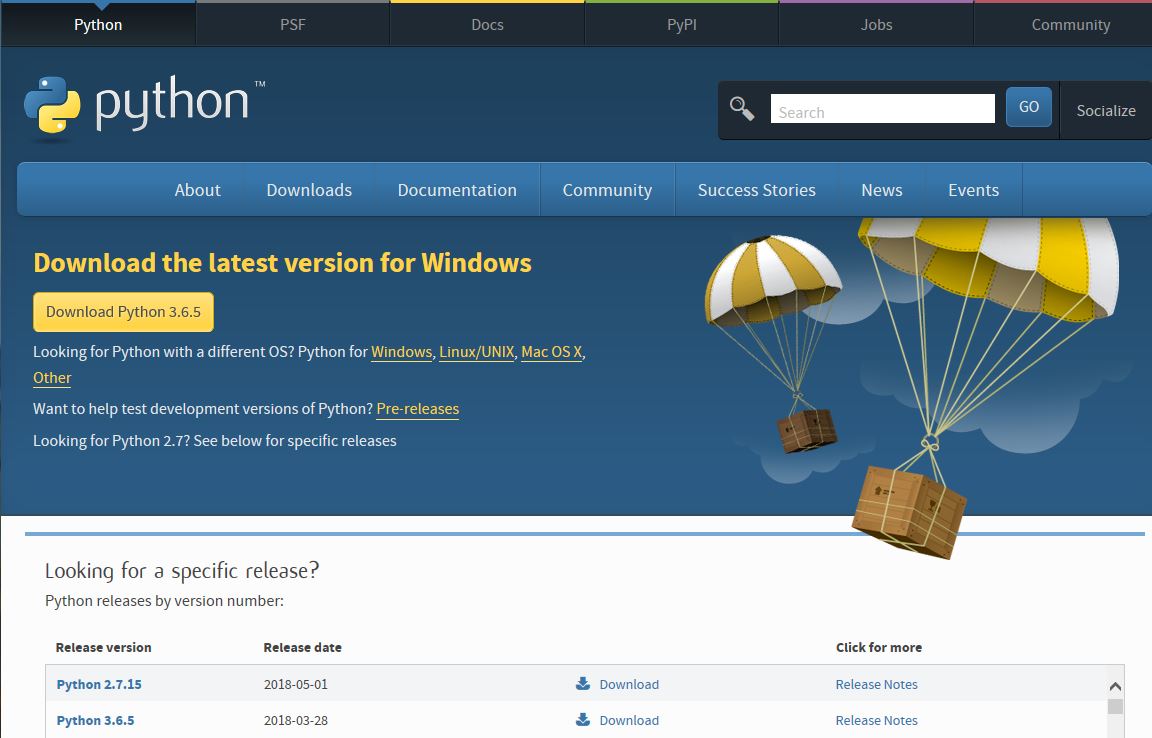Open the Success Stories menu
The height and width of the screenshot is (738, 1152).
pyautogui.click(x=756, y=190)
